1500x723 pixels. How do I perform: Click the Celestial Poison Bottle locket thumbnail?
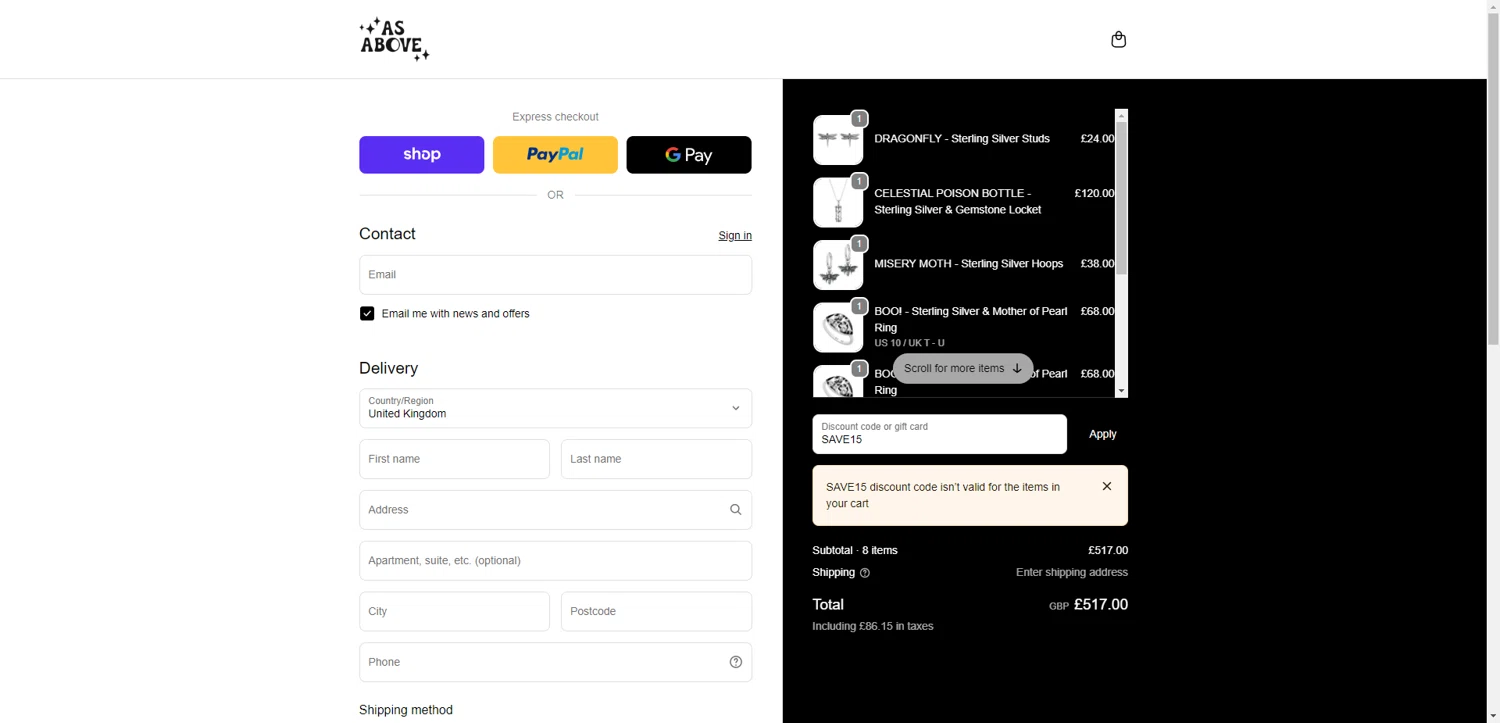pyautogui.click(x=838, y=202)
